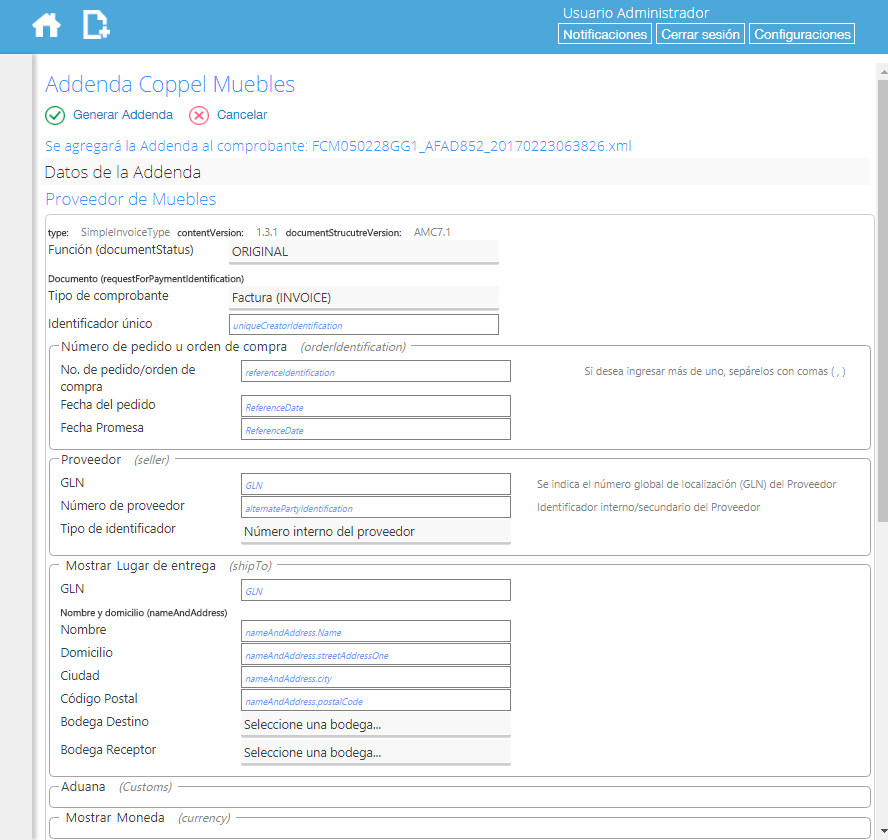Viewport: 888px width, 840px height.
Task: Focus the Domicilio field
Action: 375,654
